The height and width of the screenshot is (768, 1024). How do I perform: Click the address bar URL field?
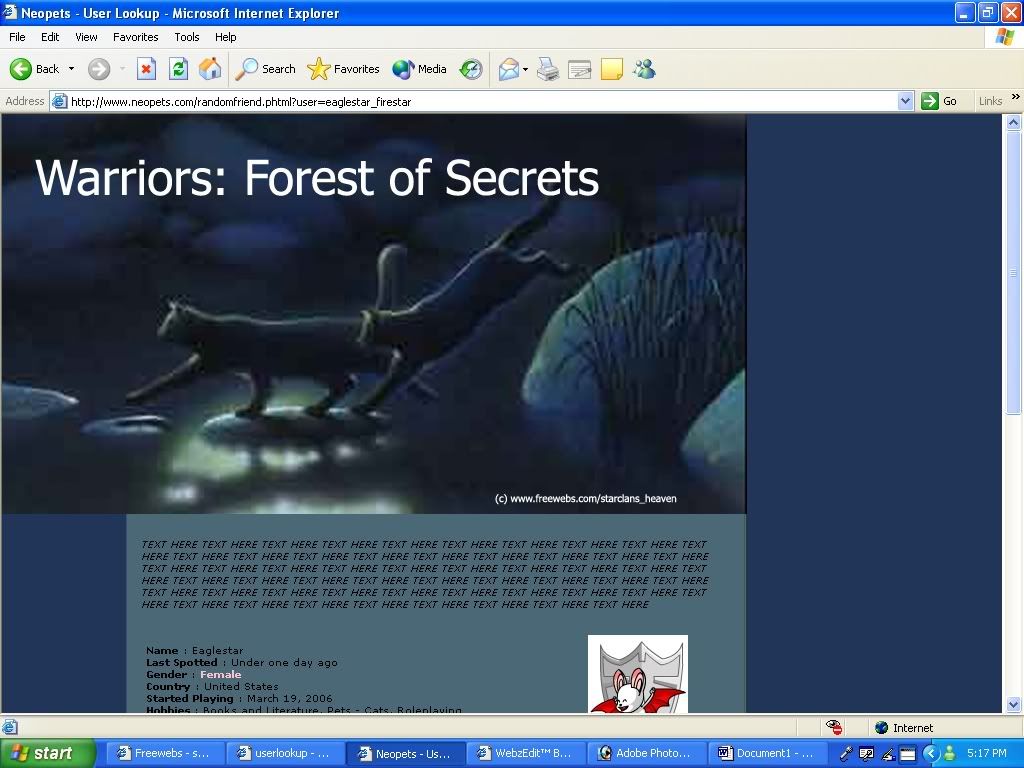tap(482, 101)
